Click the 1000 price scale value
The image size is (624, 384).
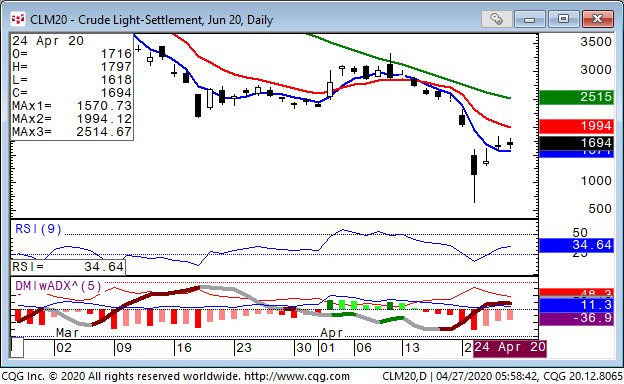[x=595, y=181]
